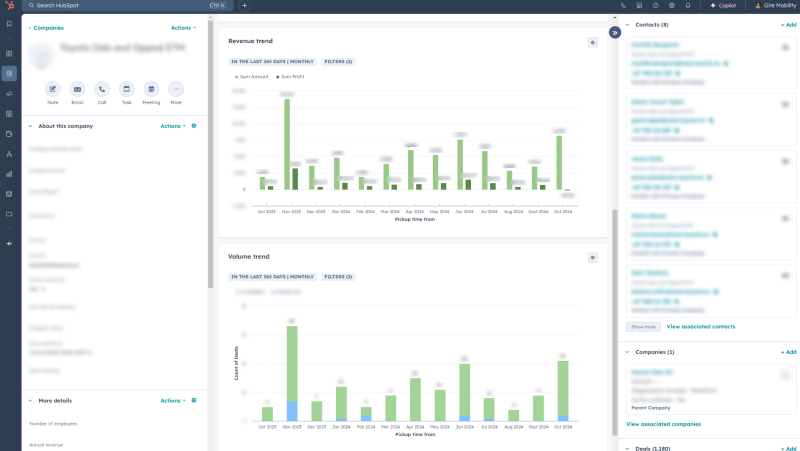Open the Gire Mobility account menu

click(776, 6)
